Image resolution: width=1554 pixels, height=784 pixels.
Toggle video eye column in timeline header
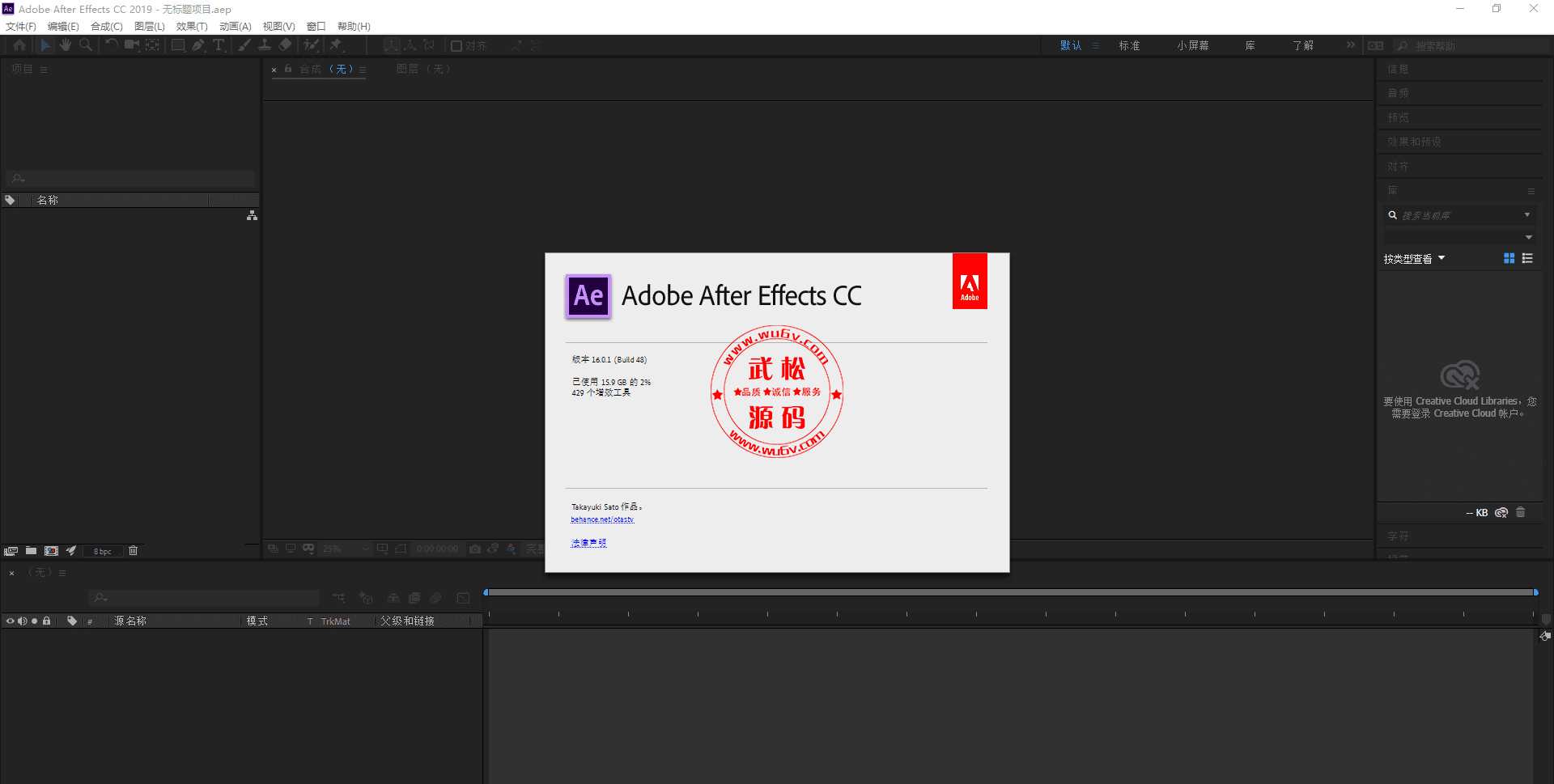tap(10, 621)
